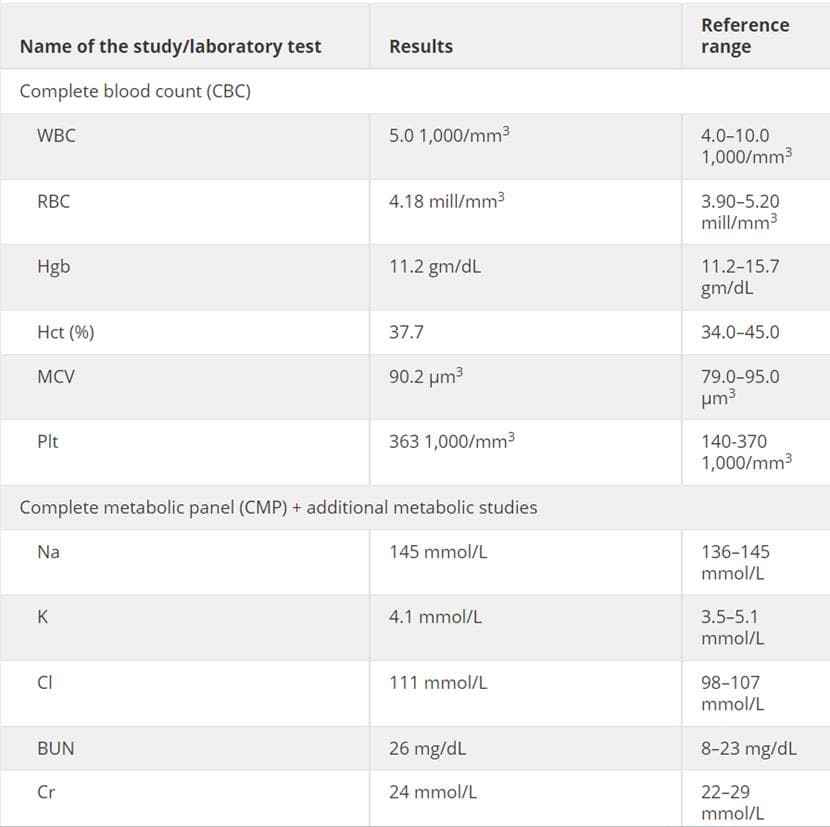830x827 pixels.
Task: Click the Reference range column header
Action: pyautogui.click(x=745, y=36)
